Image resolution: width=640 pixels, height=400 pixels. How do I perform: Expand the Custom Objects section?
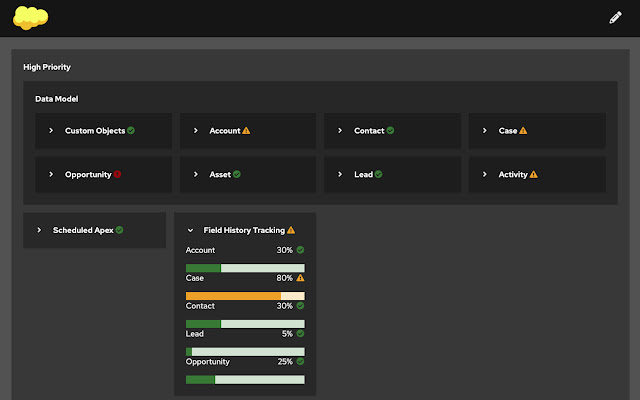[51, 131]
